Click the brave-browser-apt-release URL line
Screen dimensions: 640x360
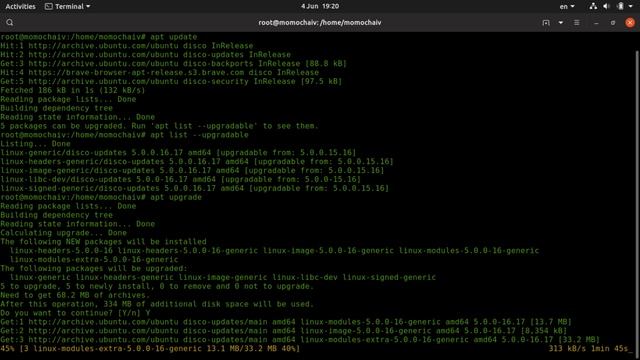(x=160, y=72)
